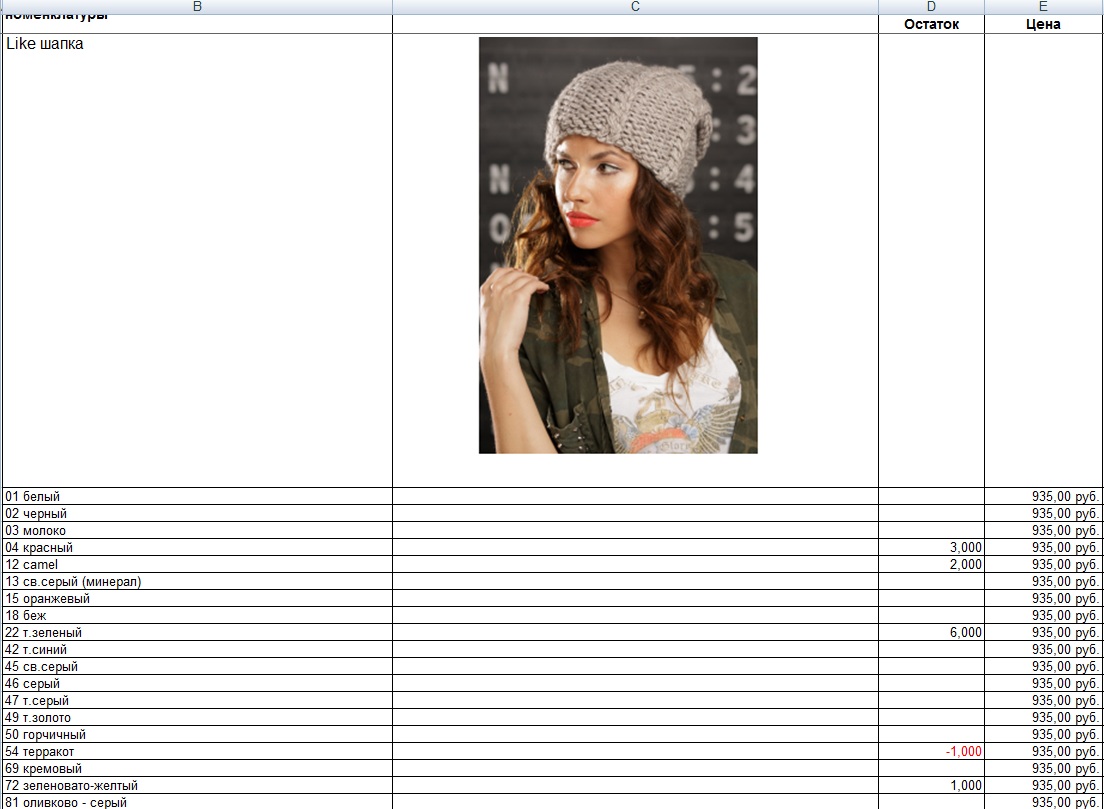Select the '04 красный' cell
This screenshot has height=809, width=1104.
click(x=197, y=547)
